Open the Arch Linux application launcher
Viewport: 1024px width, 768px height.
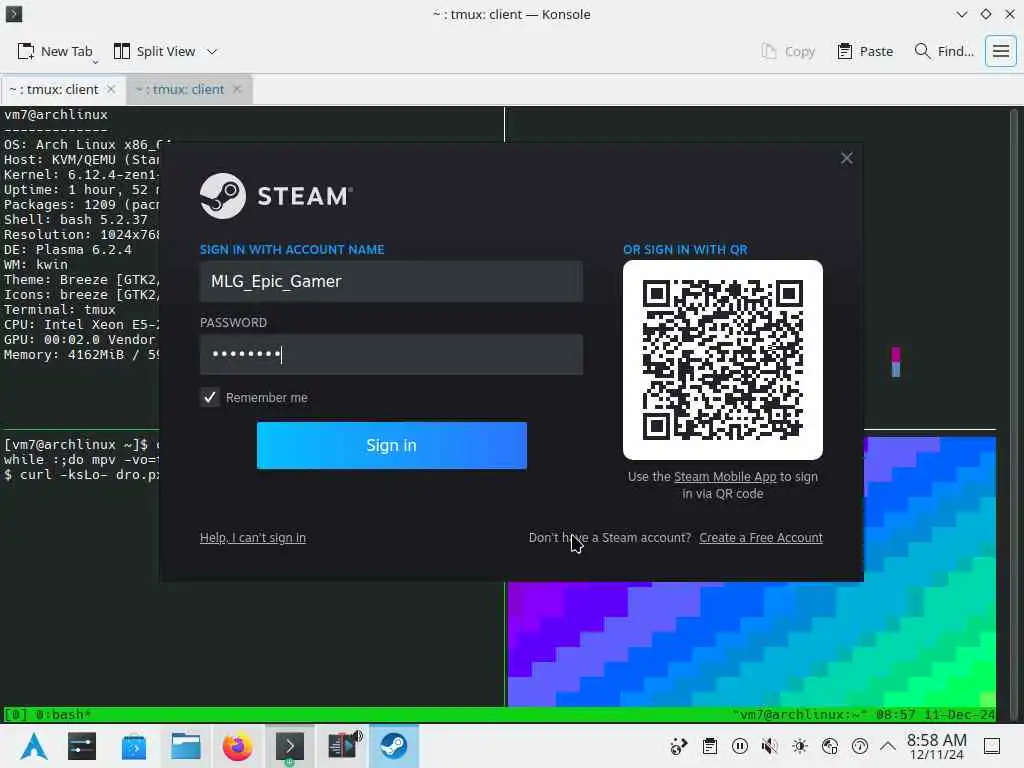pyautogui.click(x=33, y=746)
